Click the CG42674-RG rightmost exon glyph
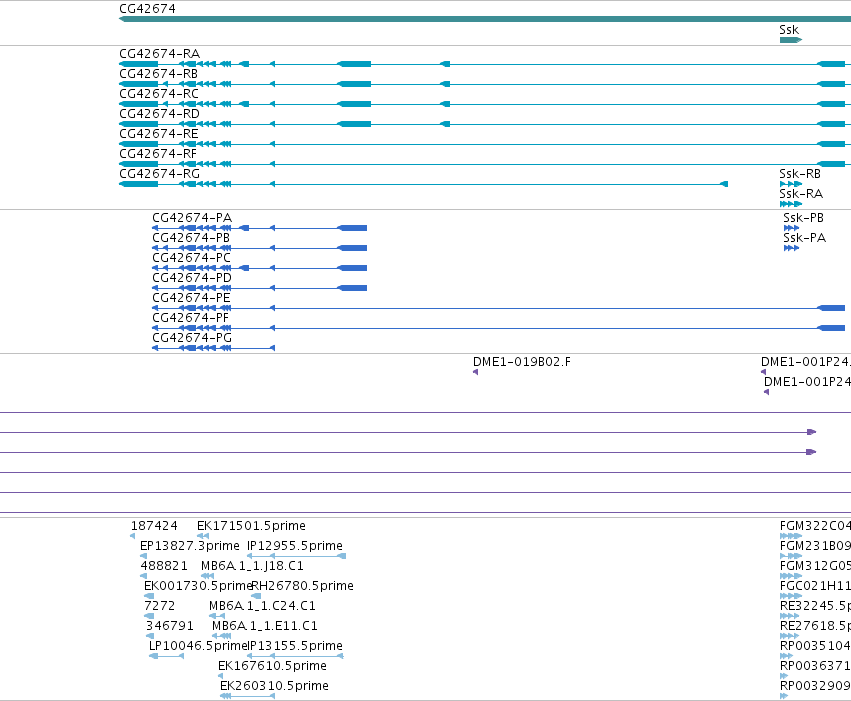Viewport: 851px width, 701px height. (723, 184)
